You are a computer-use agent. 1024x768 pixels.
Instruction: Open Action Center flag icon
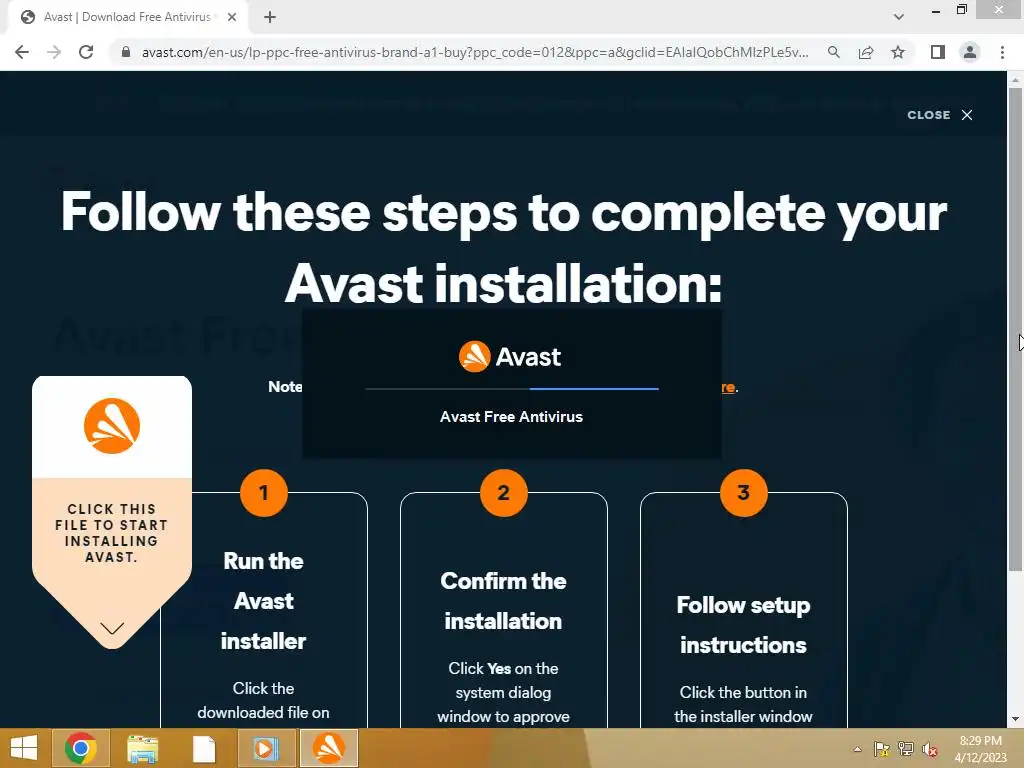point(881,749)
